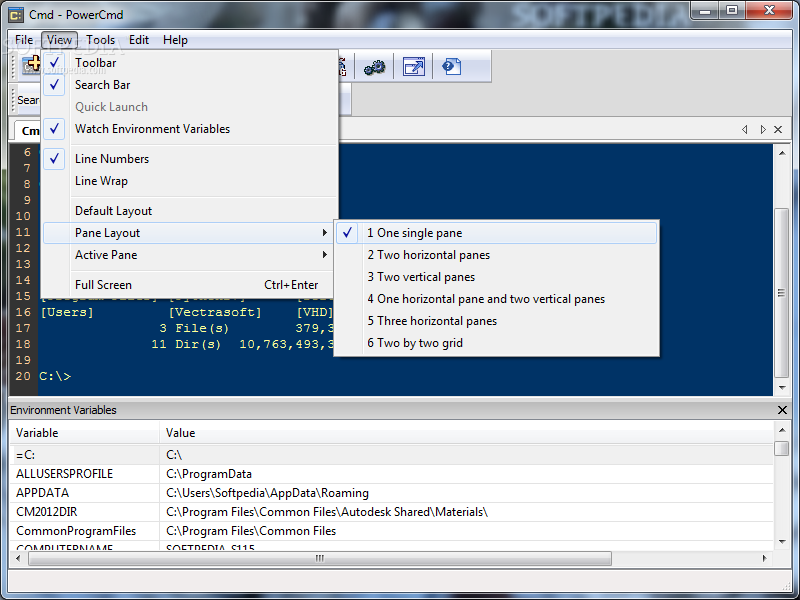Click the C:\Program Files\Common Files value

[x=251, y=531]
